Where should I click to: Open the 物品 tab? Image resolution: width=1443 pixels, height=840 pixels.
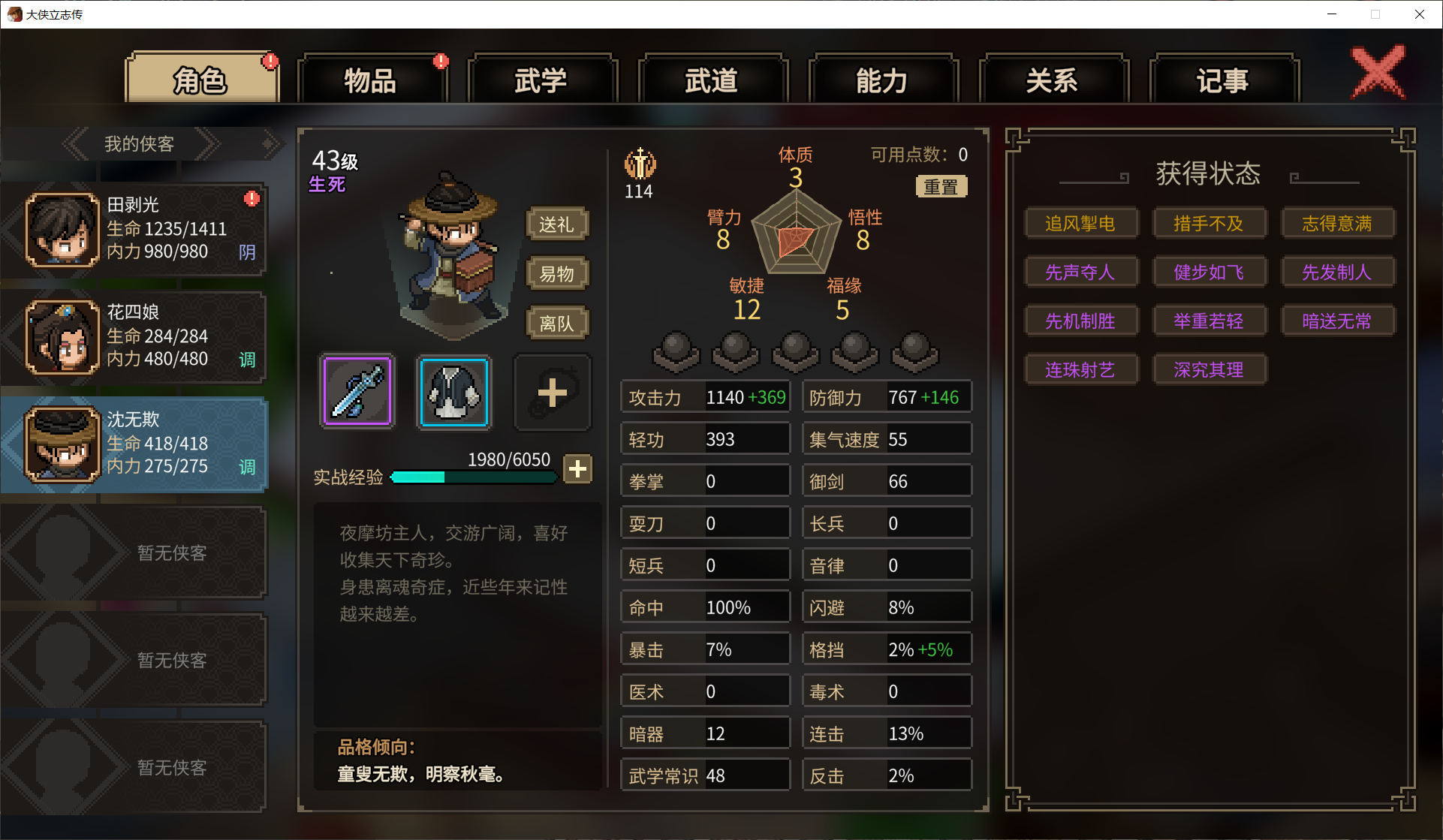point(371,80)
